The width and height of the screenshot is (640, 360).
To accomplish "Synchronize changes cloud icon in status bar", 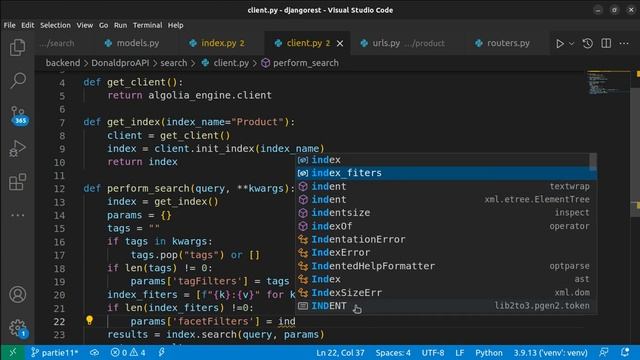I will tap(95, 353).
